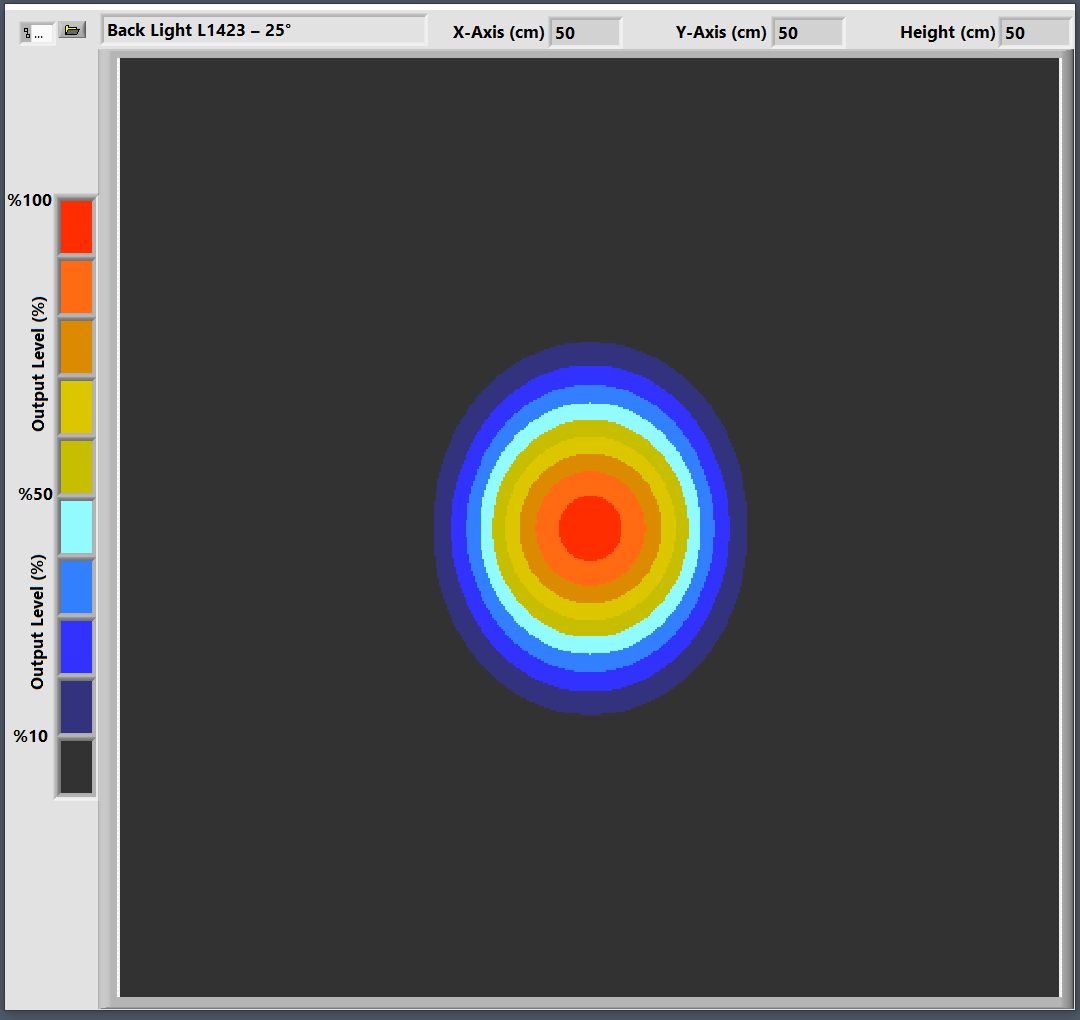The image size is (1080, 1020).
Task: Select the Y-Axis (cm) value field
Action: pyautogui.click(x=808, y=33)
